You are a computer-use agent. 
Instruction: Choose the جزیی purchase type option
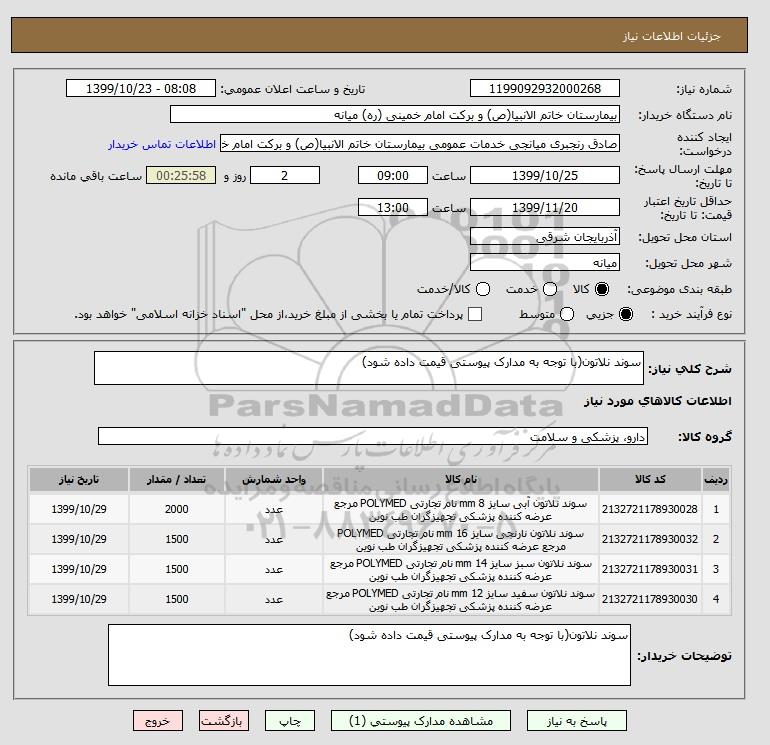pyautogui.click(x=626, y=314)
